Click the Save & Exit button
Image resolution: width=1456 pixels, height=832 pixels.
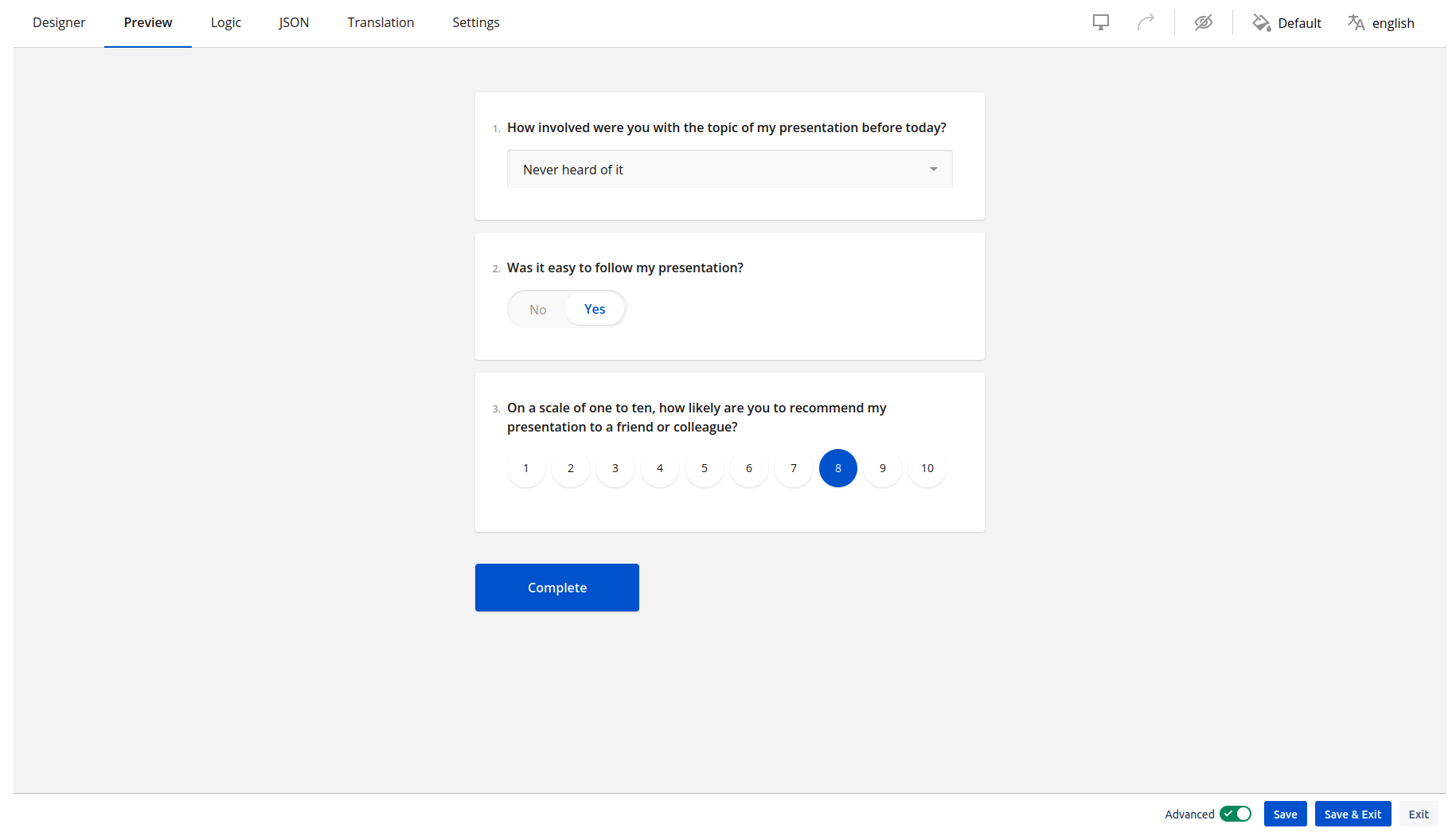tap(1353, 814)
